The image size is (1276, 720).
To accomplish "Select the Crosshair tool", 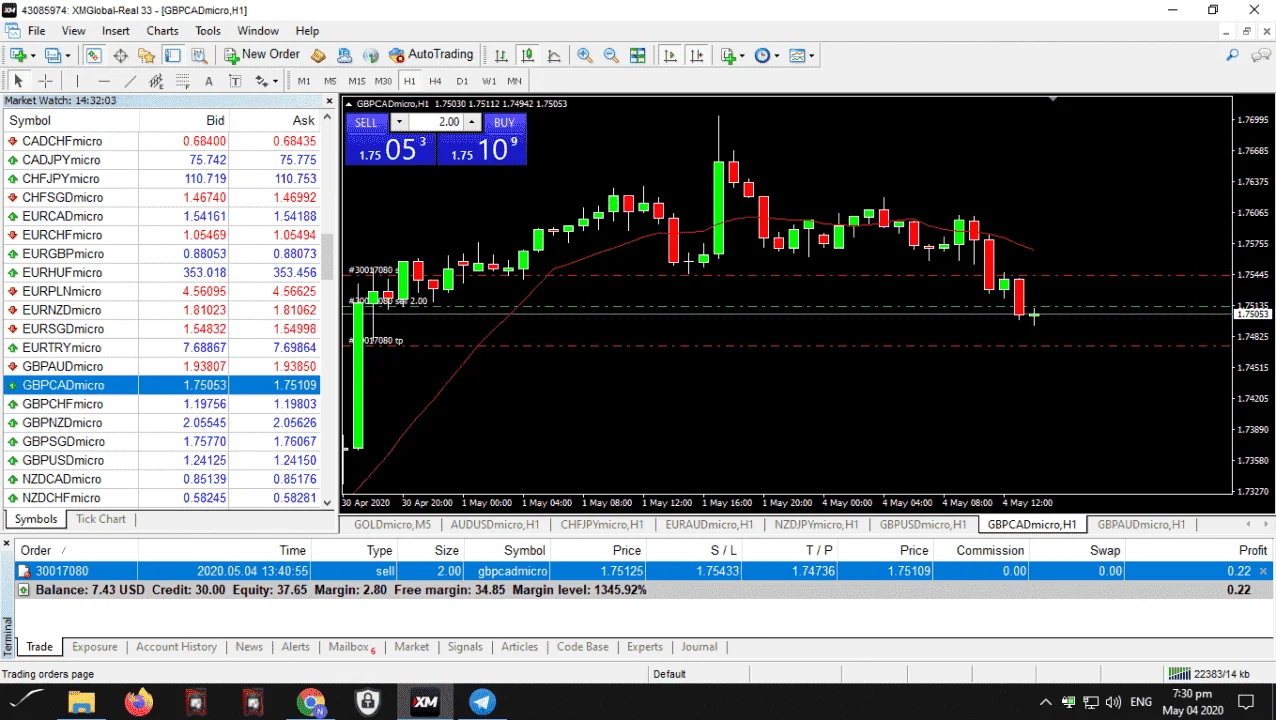I will coord(45,81).
